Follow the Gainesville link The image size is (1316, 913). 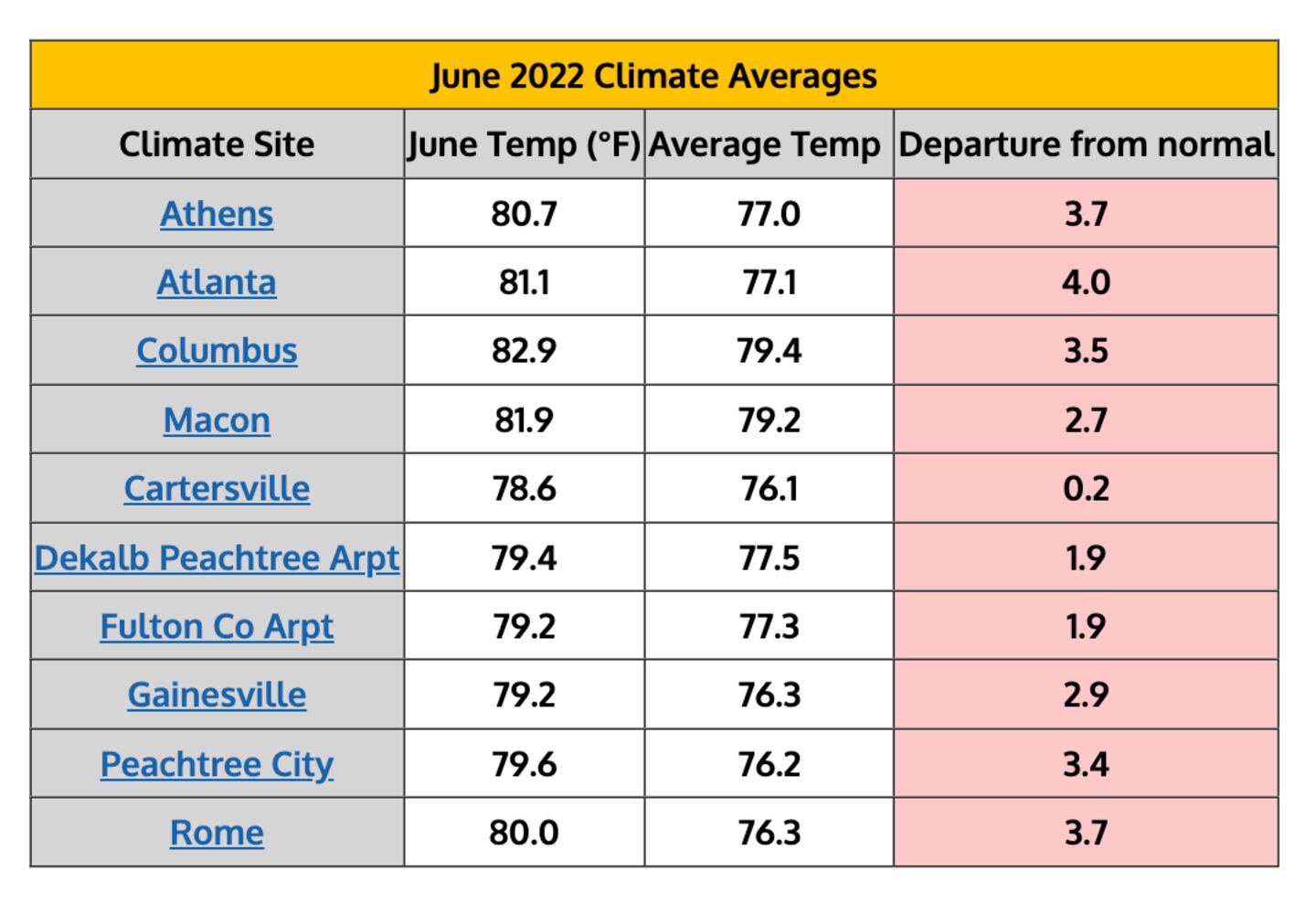tap(217, 695)
